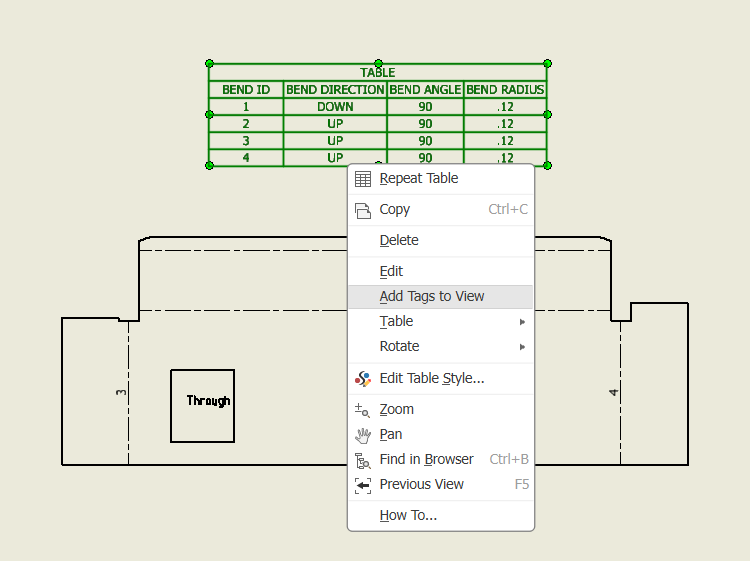750x561 pixels.
Task: Click the Find in Browser tree icon
Action: (x=363, y=460)
